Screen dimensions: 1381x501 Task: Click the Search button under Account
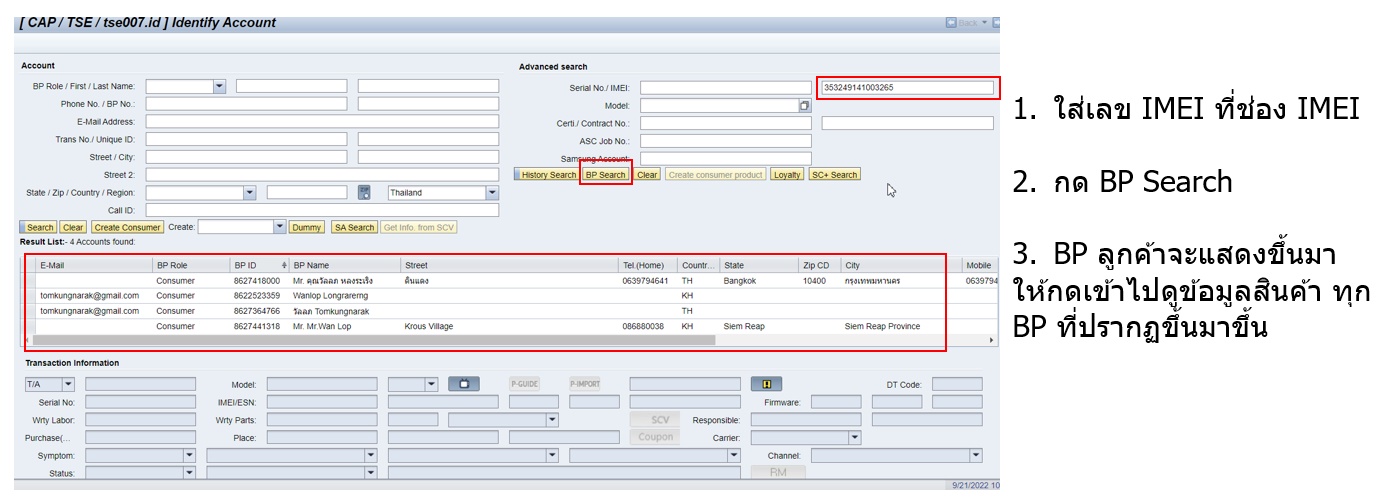coord(40,228)
